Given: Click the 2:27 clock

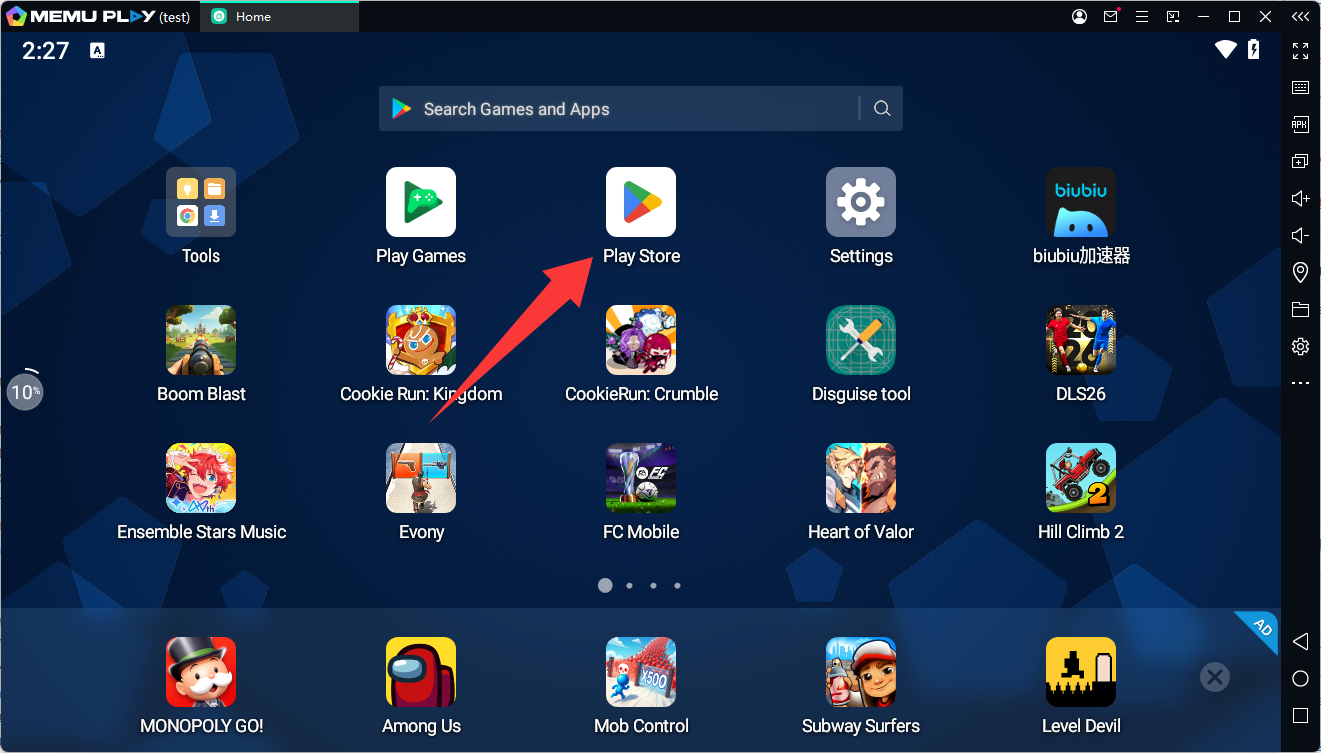Looking at the screenshot, I should click(x=46, y=51).
